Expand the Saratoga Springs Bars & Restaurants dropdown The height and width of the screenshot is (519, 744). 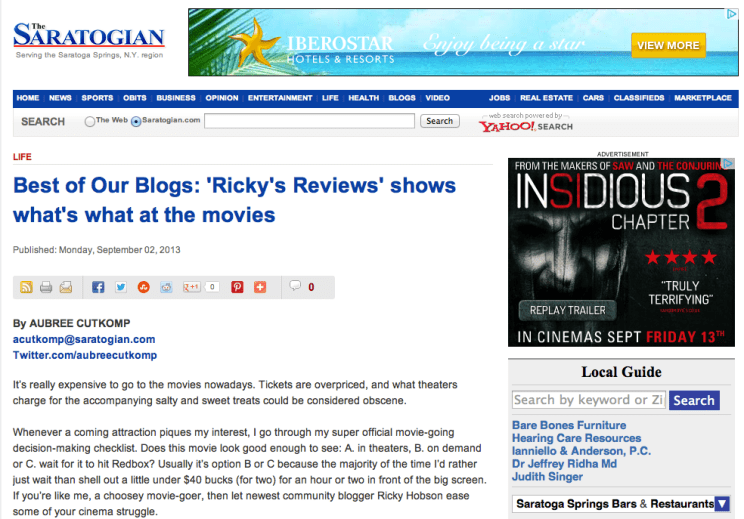tap(722, 504)
